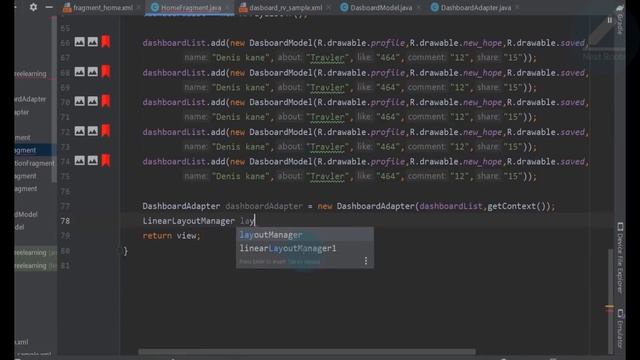Click the pause icon at editor top right
The image size is (640, 360).
609,20
